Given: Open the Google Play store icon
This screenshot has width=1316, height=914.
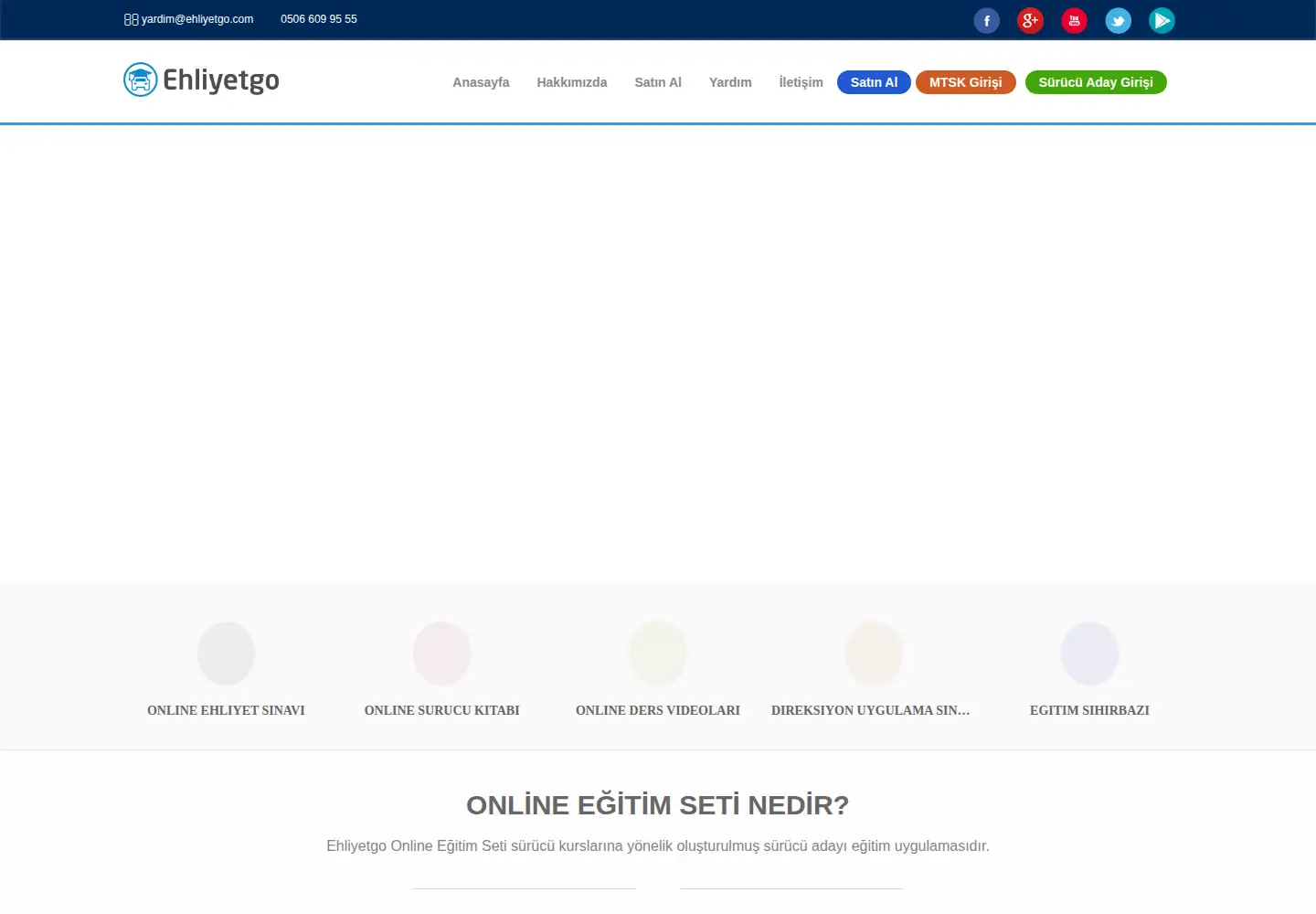Looking at the screenshot, I should pyautogui.click(x=1162, y=20).
